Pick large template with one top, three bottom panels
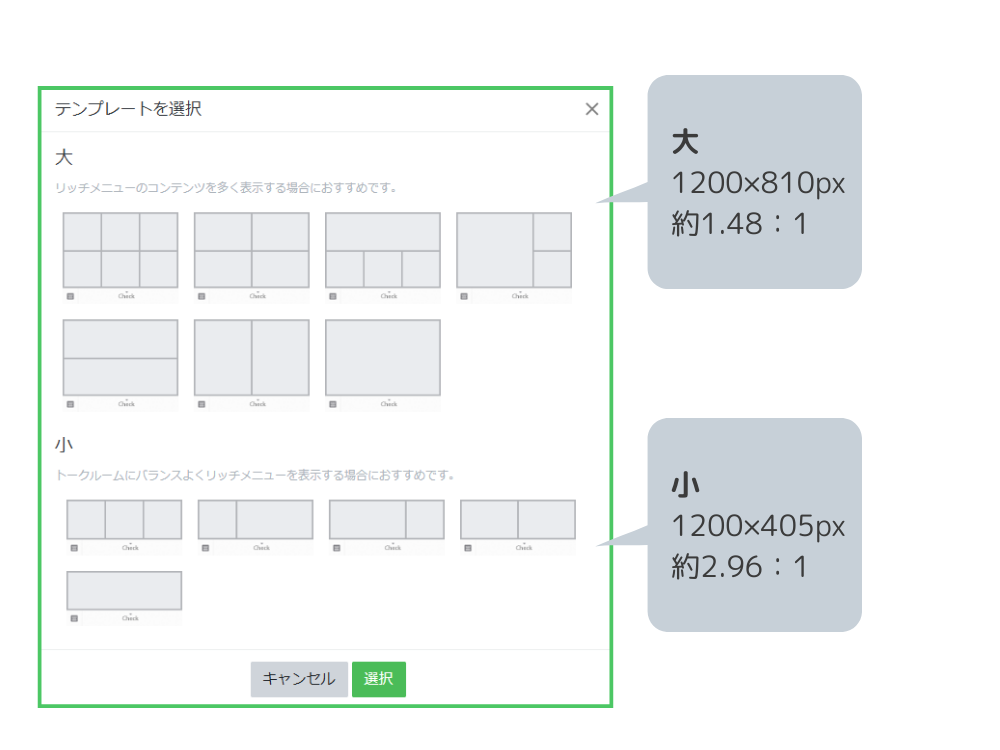The height and width of the screenshot is (750, 1000). point(382,250)
